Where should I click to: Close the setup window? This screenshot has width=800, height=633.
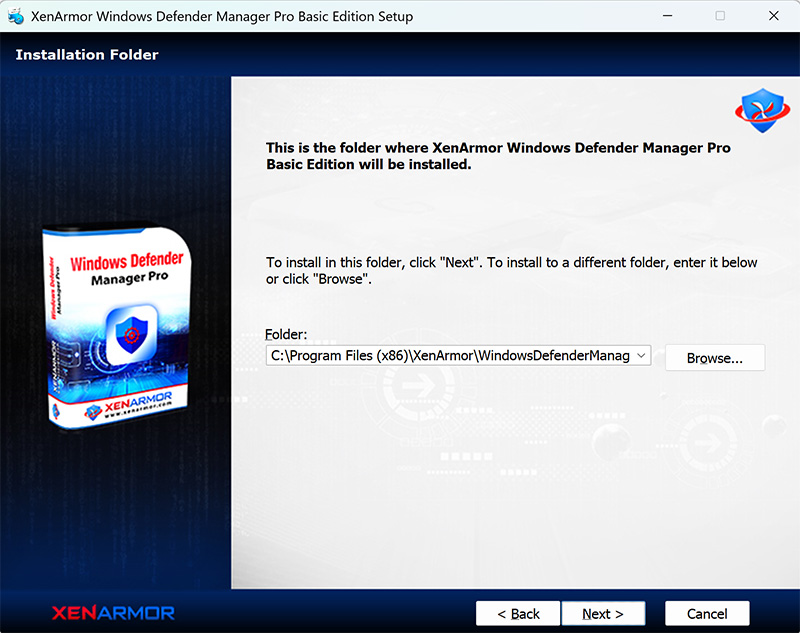click(x=773, y=16)
